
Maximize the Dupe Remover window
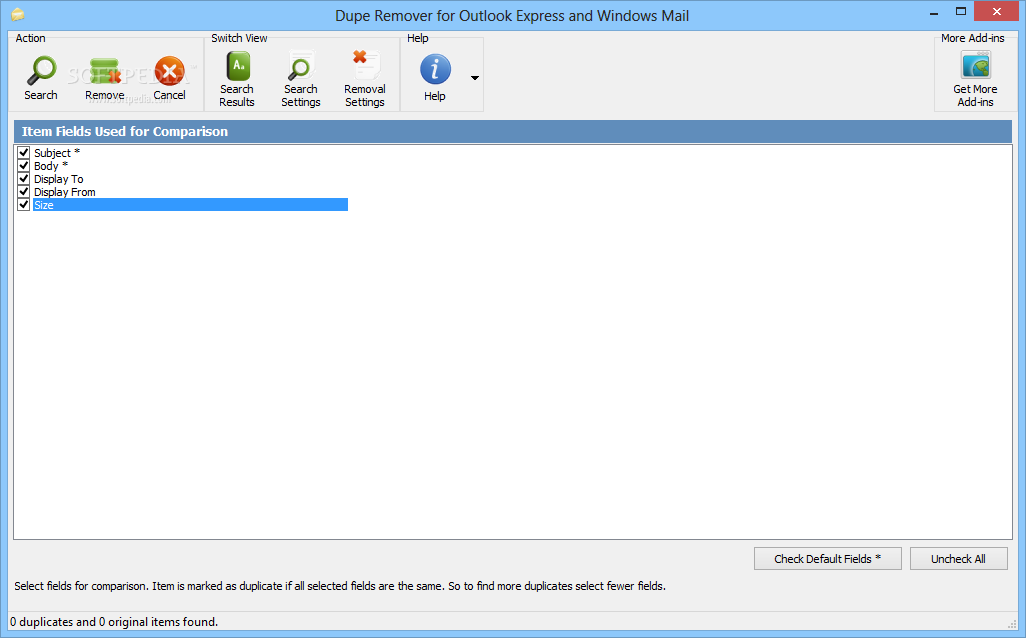pyautogui.click(x=961, y=12)
